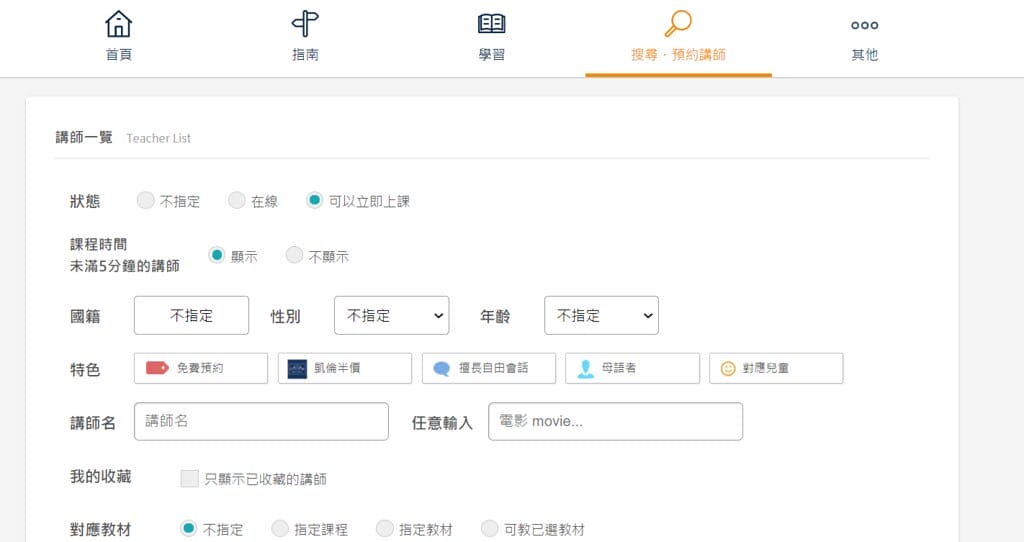Click the 未滿5分鐘的講師 label text
Viewport: 1024px width, 542px height.
click(x=125, y=266)
